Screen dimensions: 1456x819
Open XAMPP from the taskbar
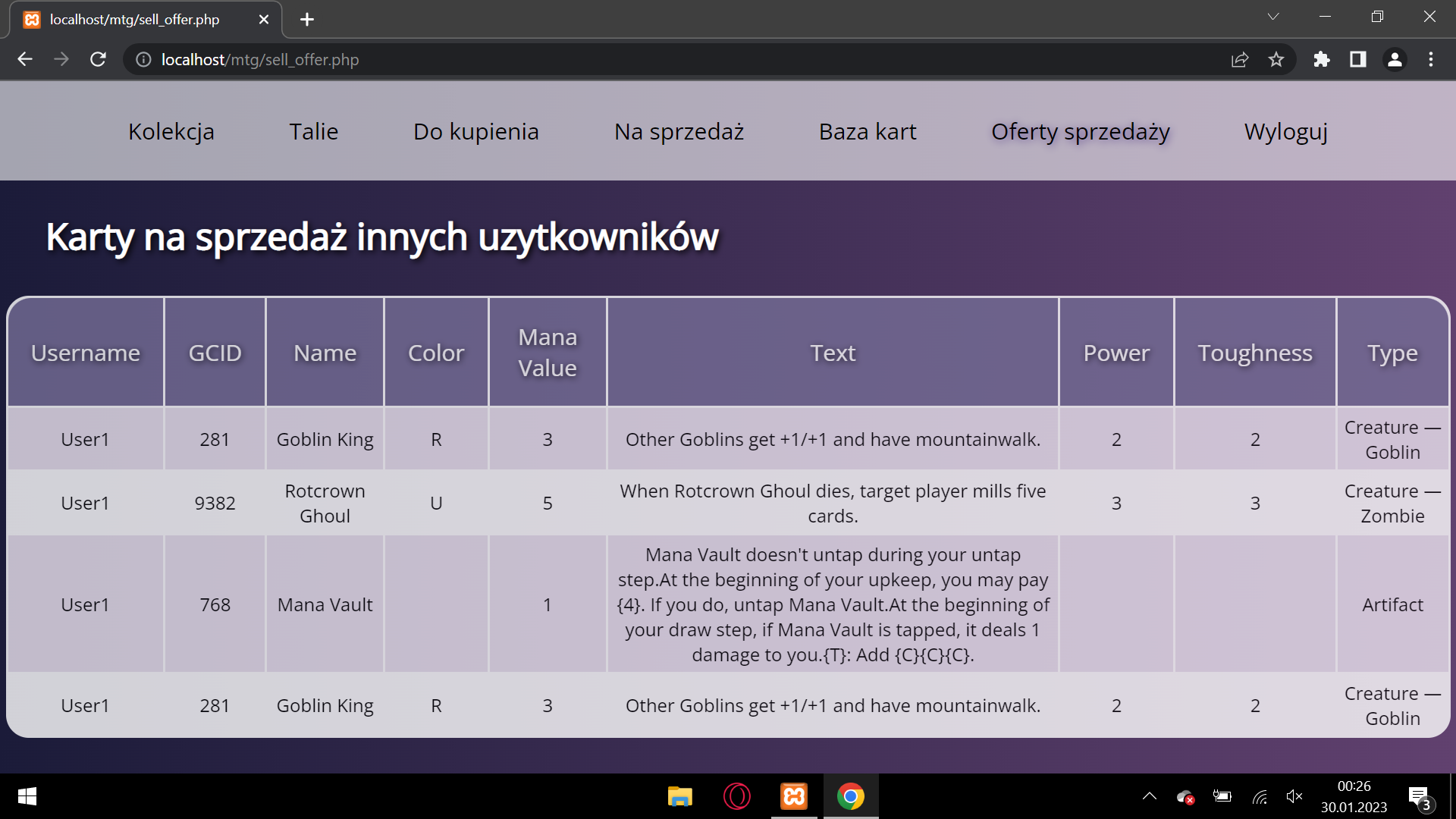pyautogui.click(x=794, y=796)
